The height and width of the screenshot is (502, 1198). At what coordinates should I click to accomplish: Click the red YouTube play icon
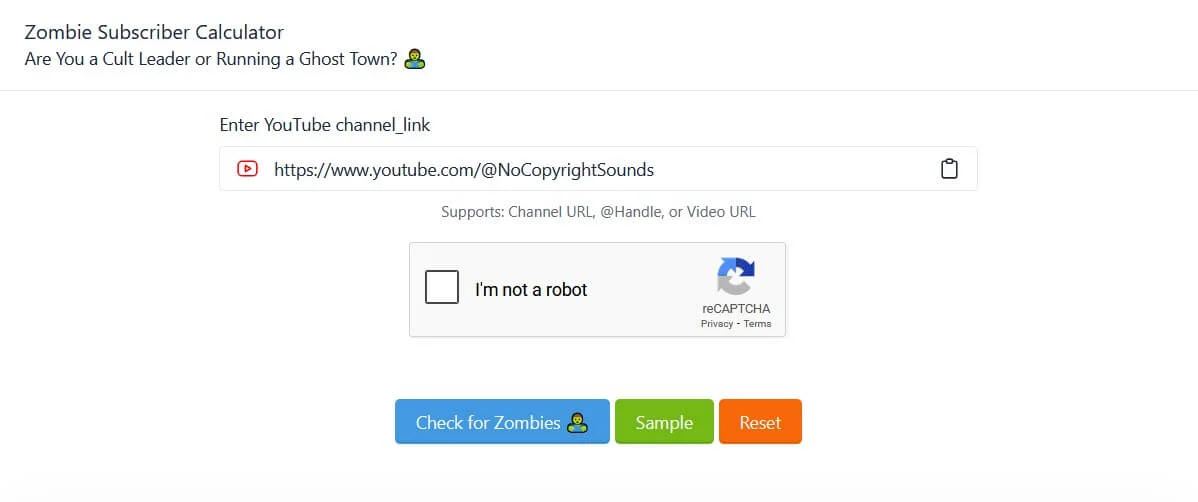tap(248, 169)
